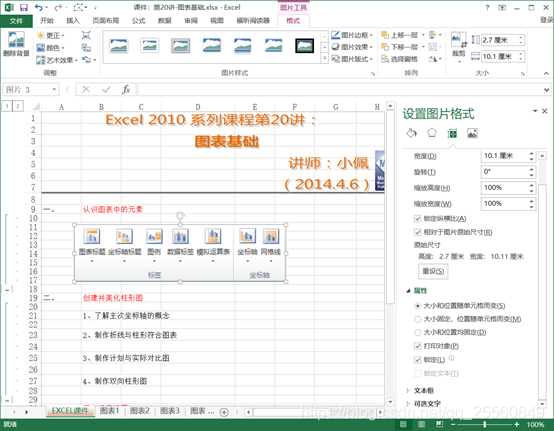Collapse the ribbon with the up chevron

coord(546,73)
